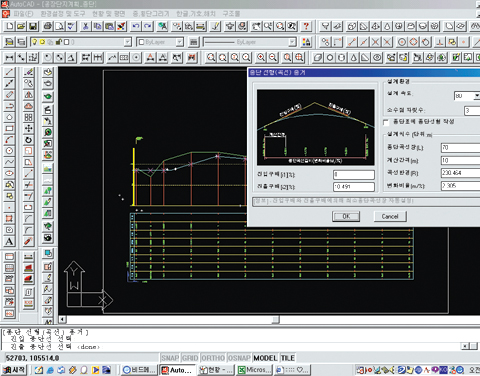
Task: Open the 파일(F) menu
Action: click(x=23, y=14)
